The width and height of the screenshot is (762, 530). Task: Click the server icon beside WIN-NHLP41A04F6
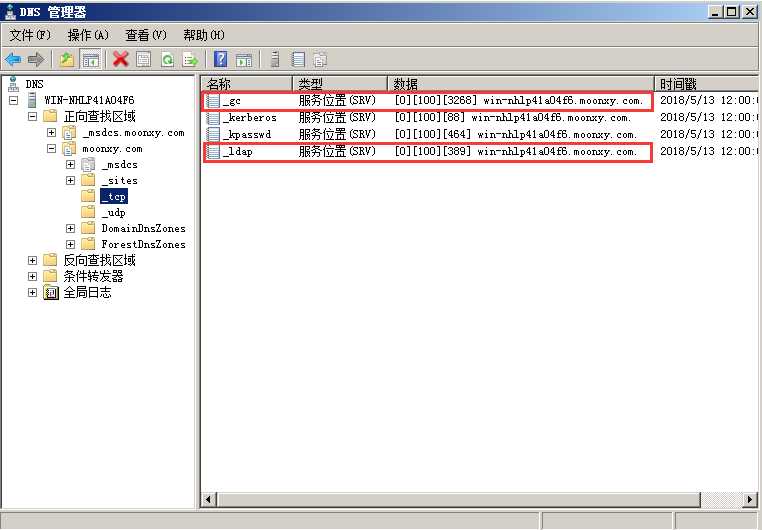[x=32, y=100]
